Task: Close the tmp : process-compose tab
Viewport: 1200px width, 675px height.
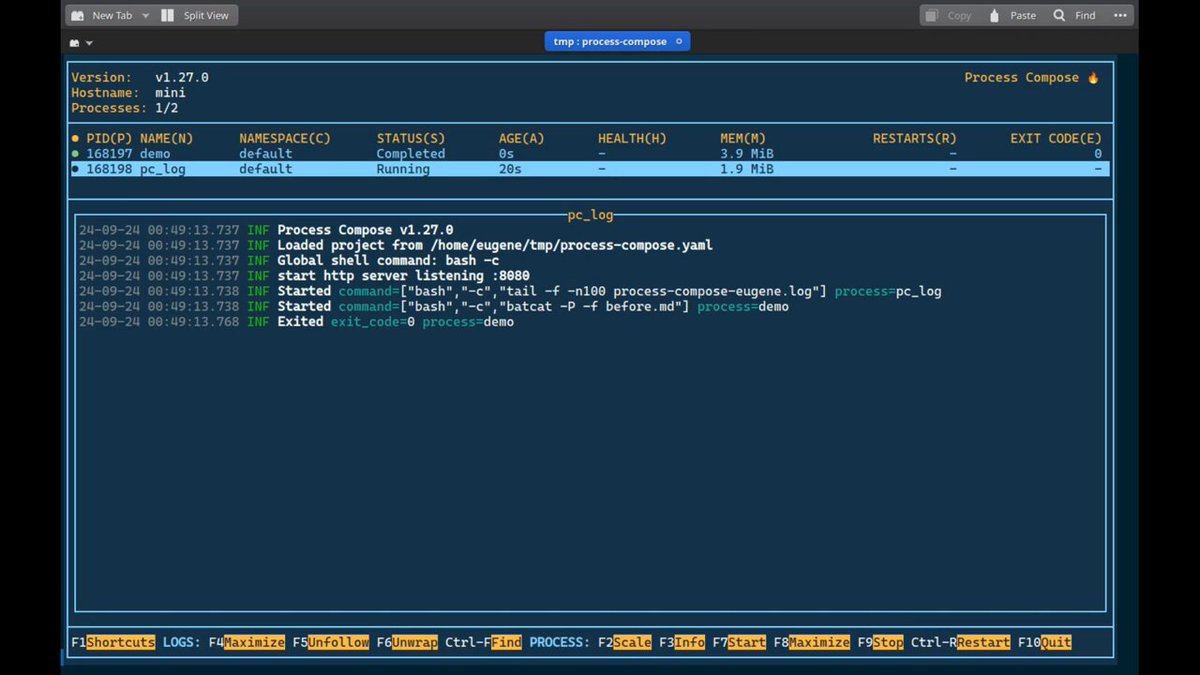Action: 679,42
